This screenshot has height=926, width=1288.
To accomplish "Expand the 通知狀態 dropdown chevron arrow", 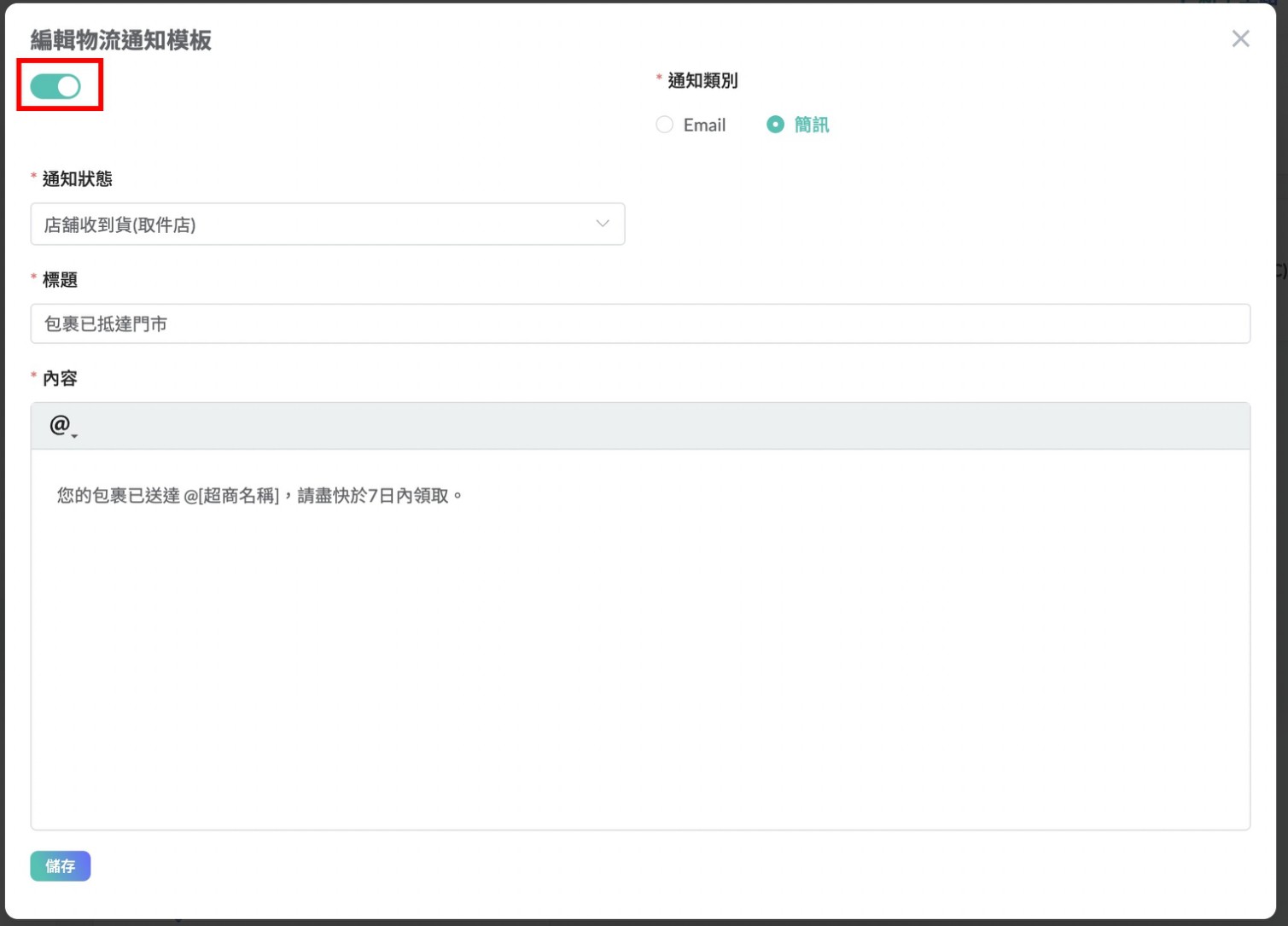I will click(x=603, y=224).
